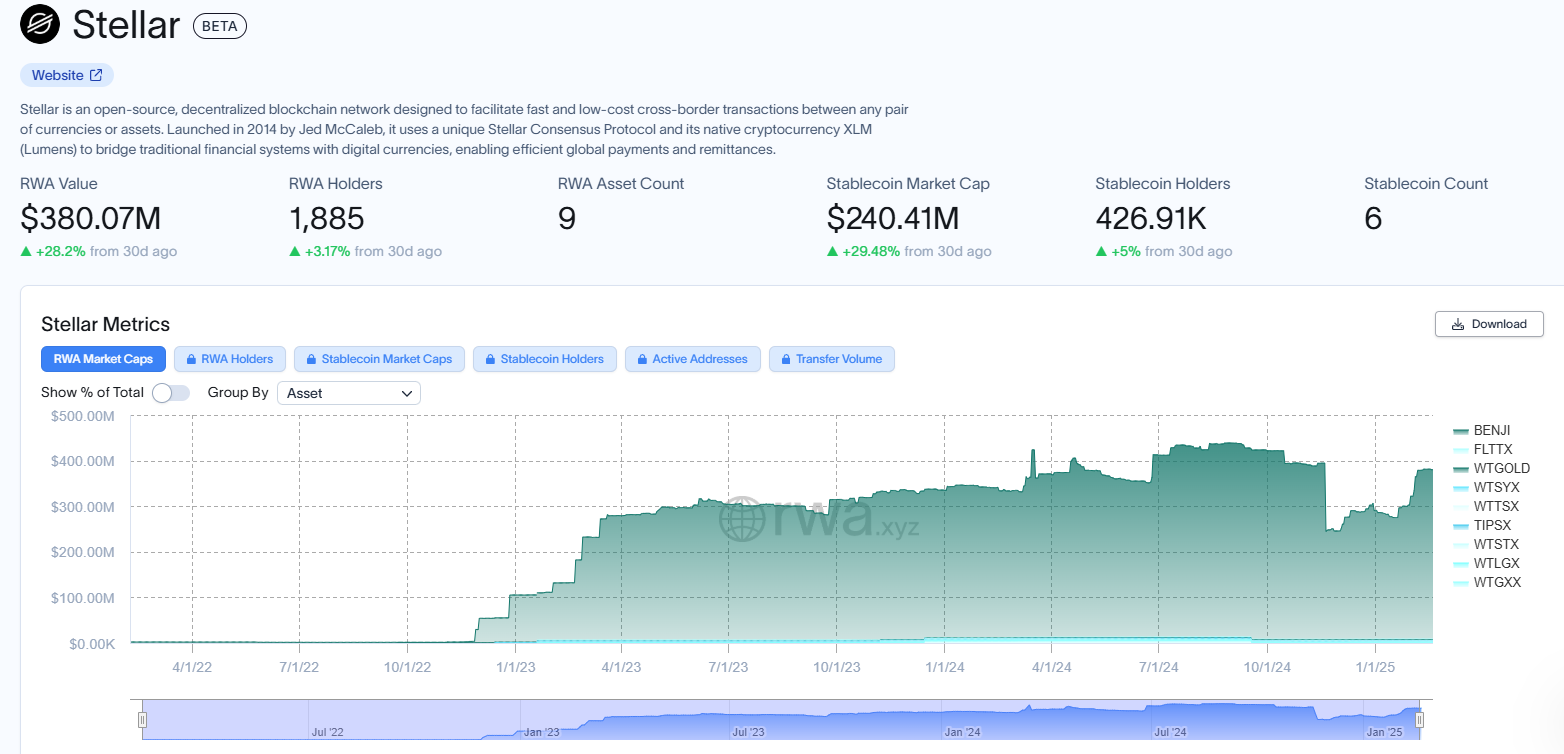Open the Group By Asset dropdown

(x=349, y=393)
